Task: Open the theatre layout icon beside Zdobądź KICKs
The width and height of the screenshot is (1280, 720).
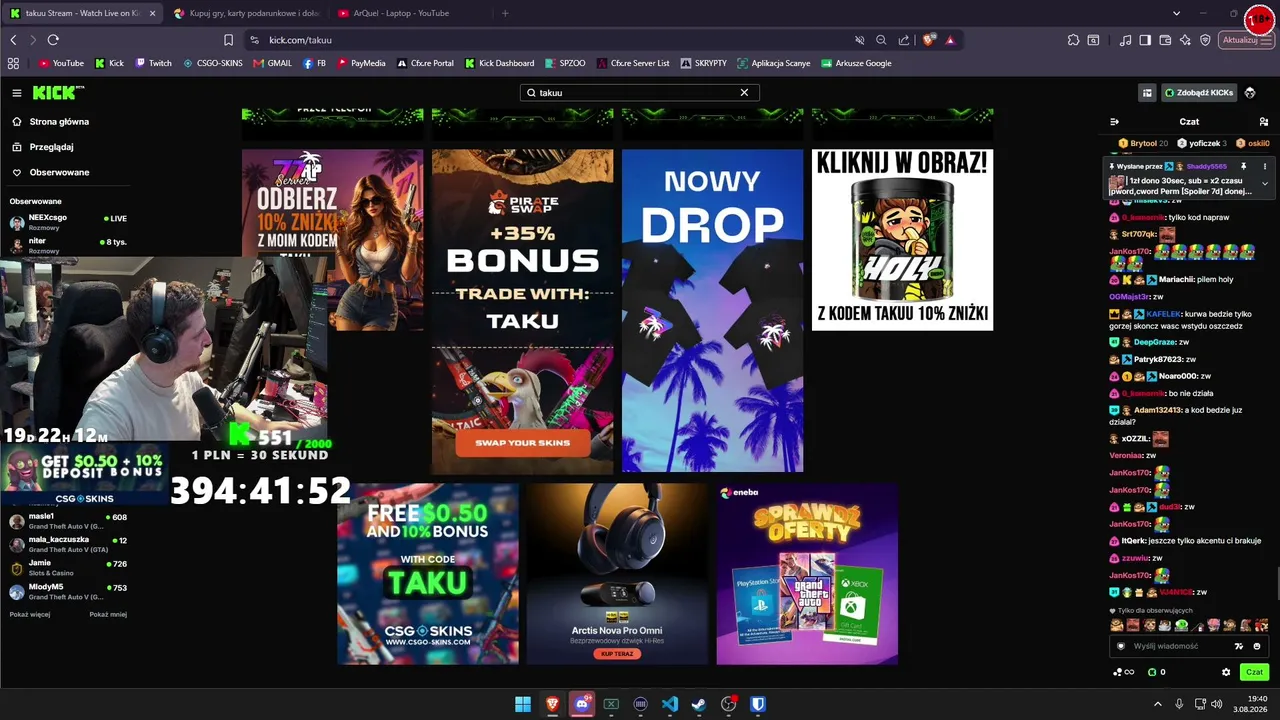Action: [x=1147, y=93]
